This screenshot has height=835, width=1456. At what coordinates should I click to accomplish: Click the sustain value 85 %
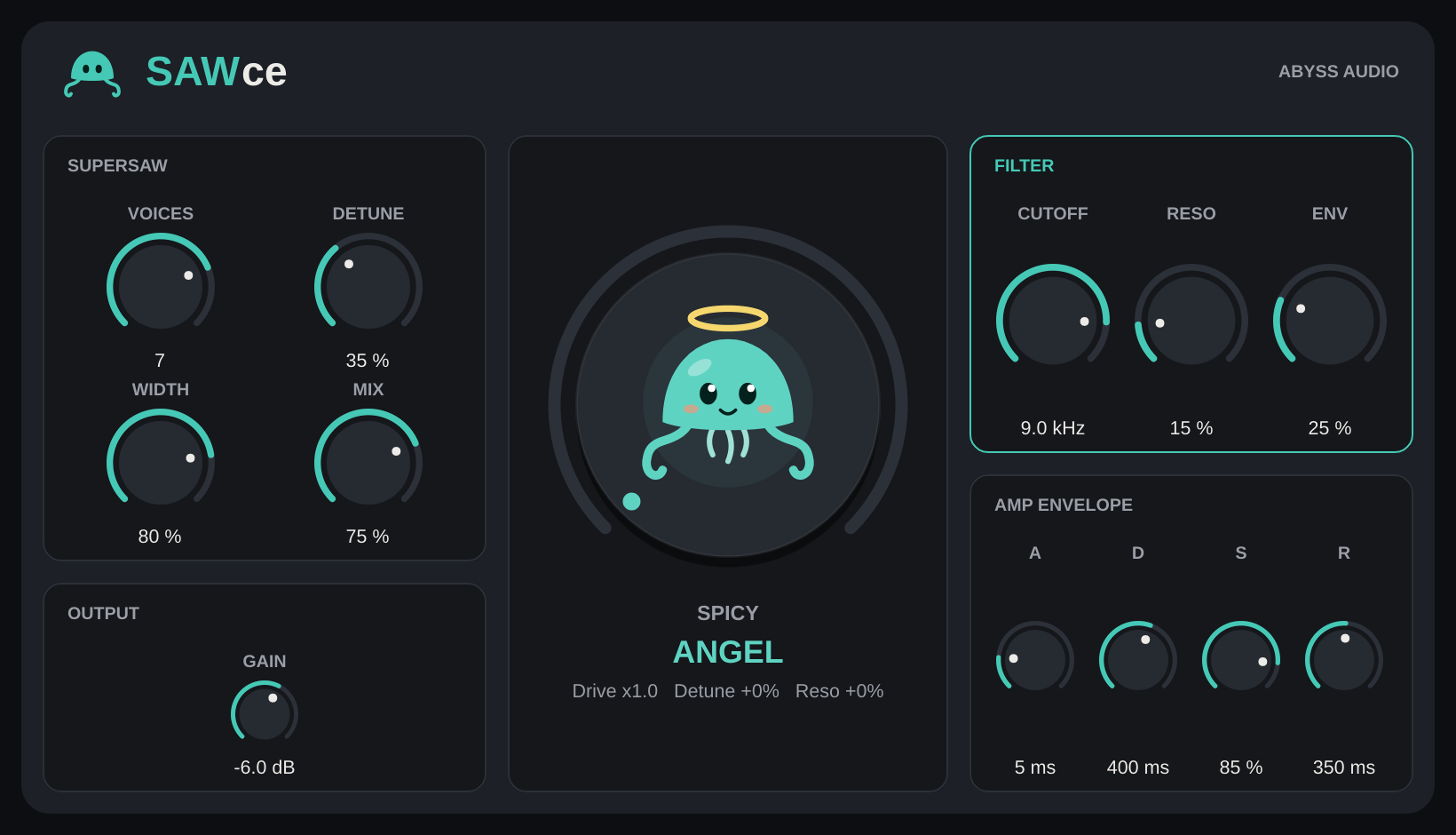(1241, 767)
